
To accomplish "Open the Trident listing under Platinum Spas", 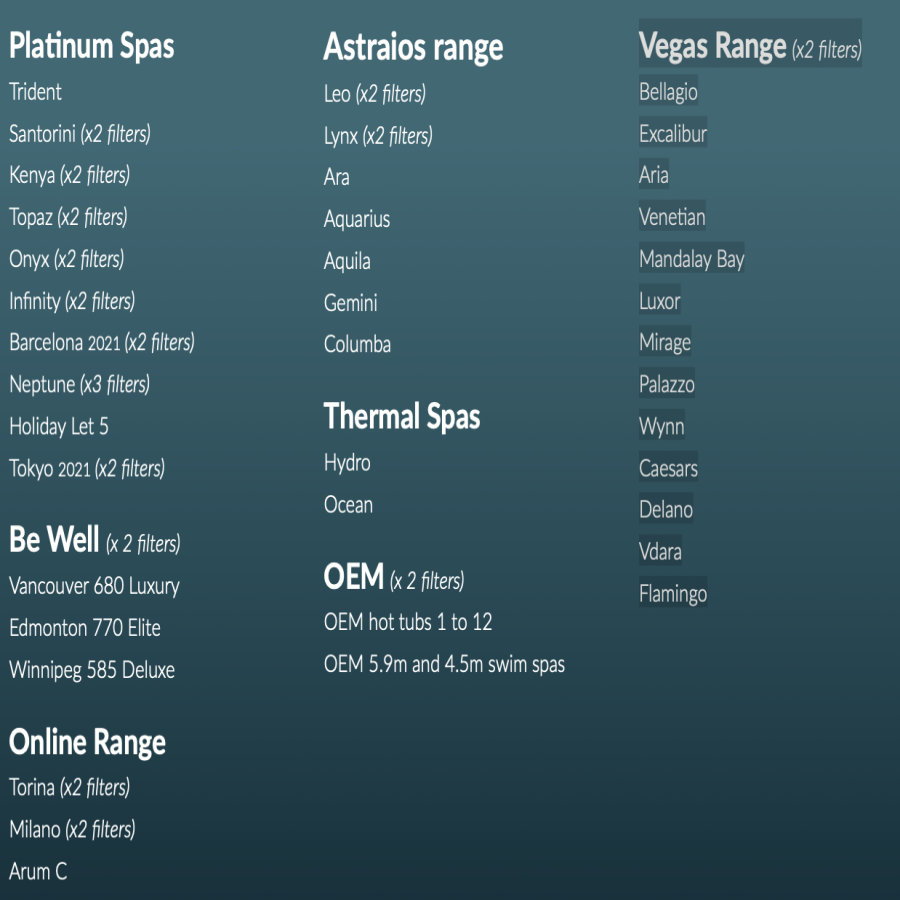I will click(x=35, y=92).
